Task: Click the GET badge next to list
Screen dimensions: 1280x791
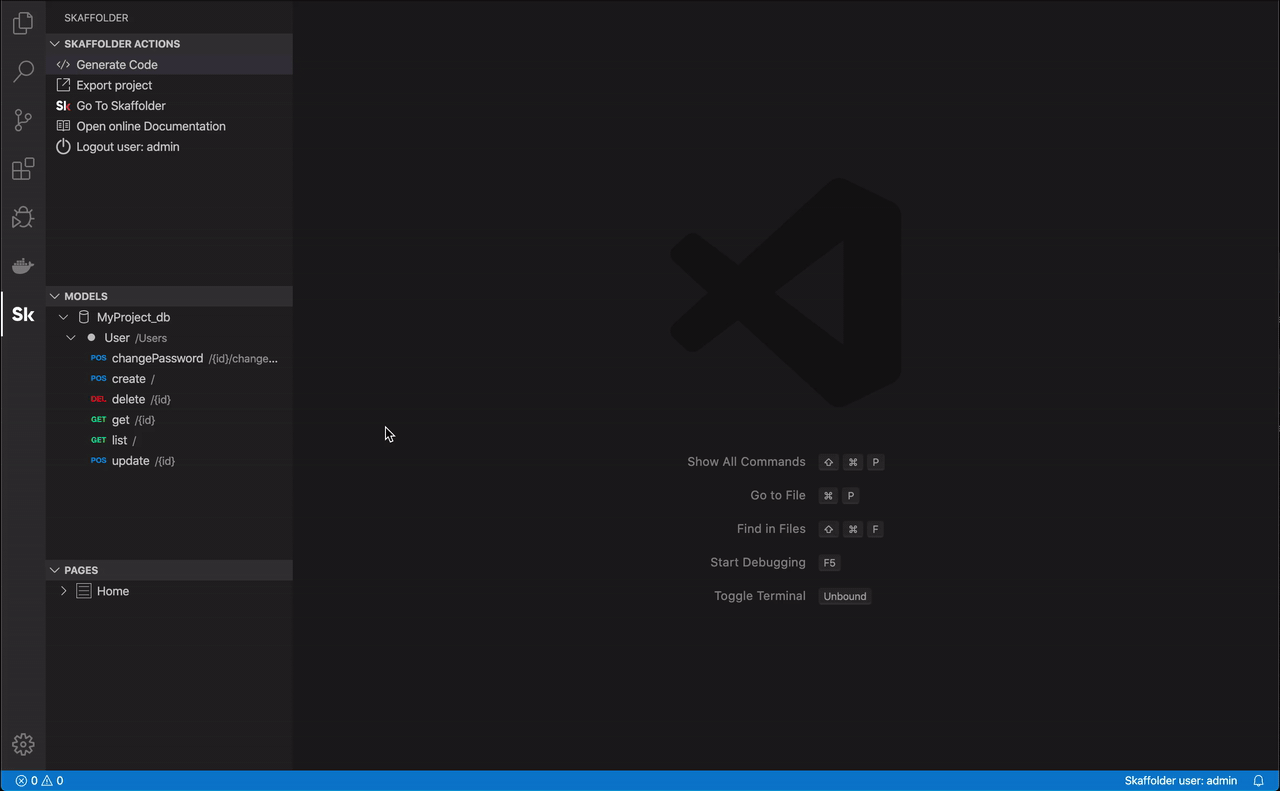Action: tap(98, 440)
